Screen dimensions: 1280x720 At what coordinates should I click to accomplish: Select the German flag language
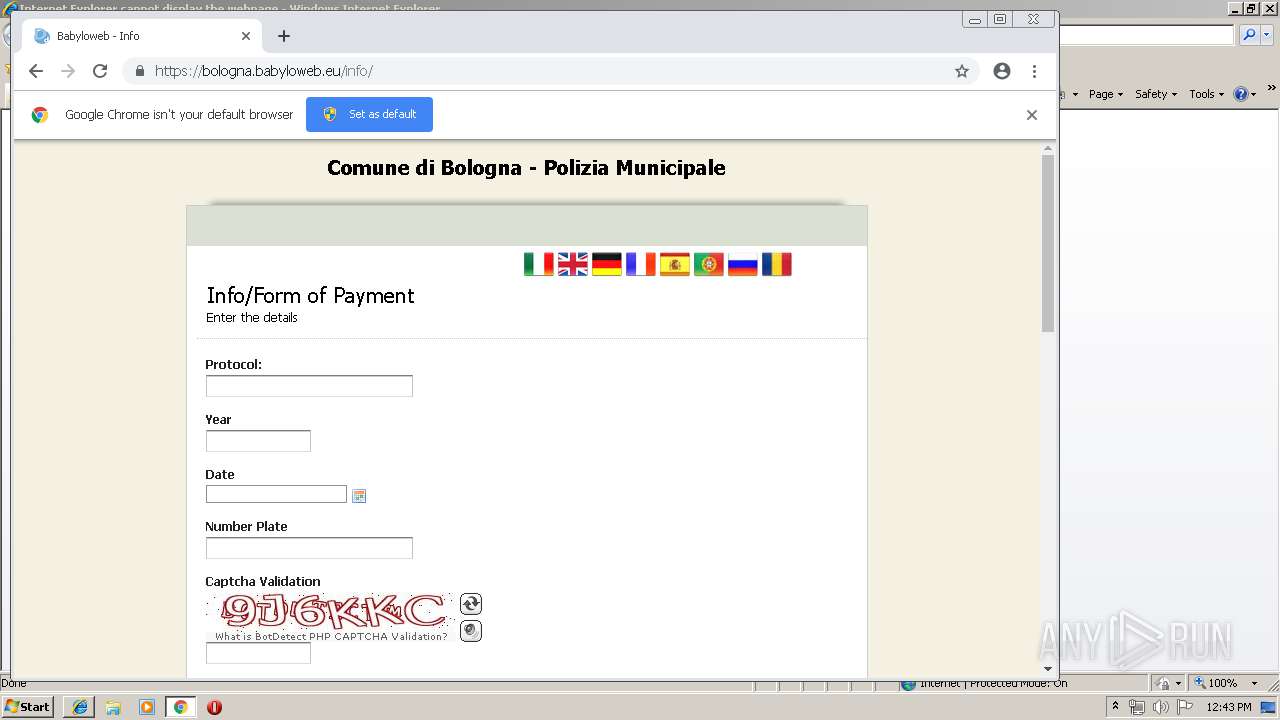click(x=606, y=264)
